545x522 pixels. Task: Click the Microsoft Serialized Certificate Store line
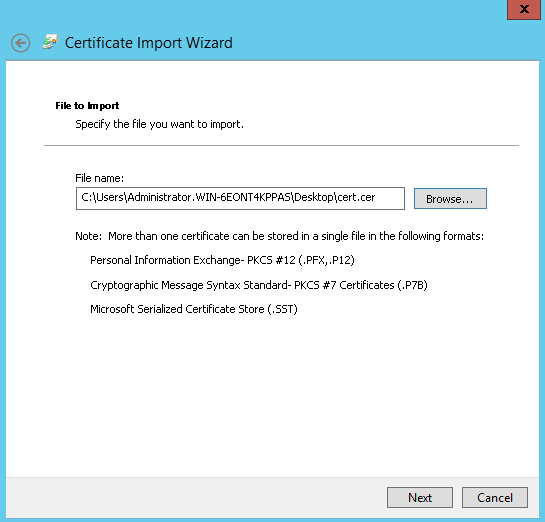click(194, 309)
